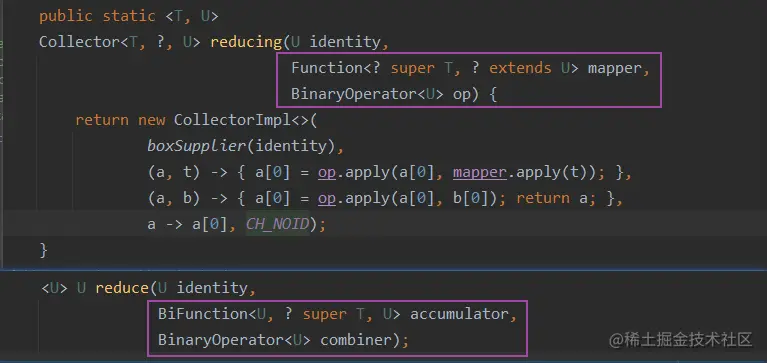Select the 'Collector' return type

[79, 42]
